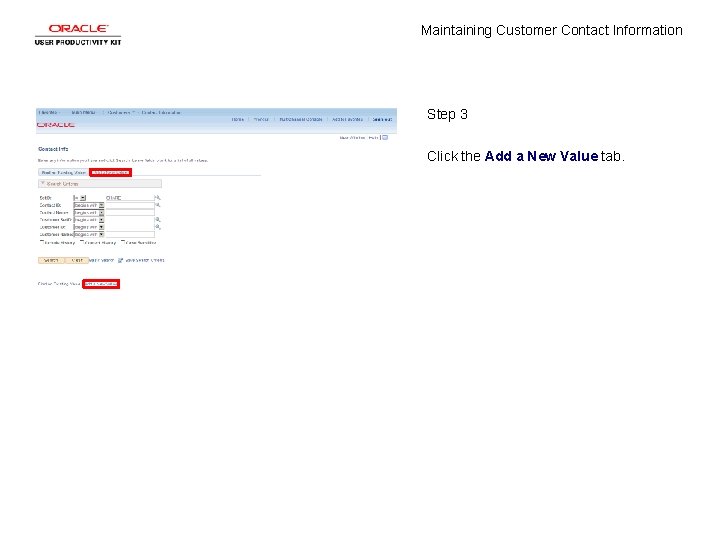Click the Customer ID lookup magnifier icon
Image resolution: width=720 pixels, height=540 pixels.
[x=158, y=227]
